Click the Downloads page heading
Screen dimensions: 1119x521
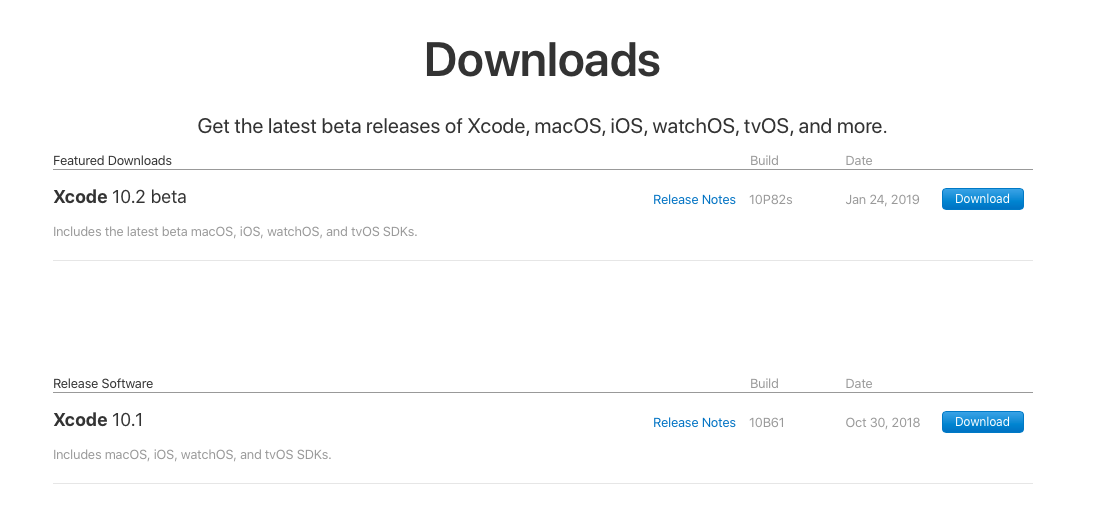542,60
